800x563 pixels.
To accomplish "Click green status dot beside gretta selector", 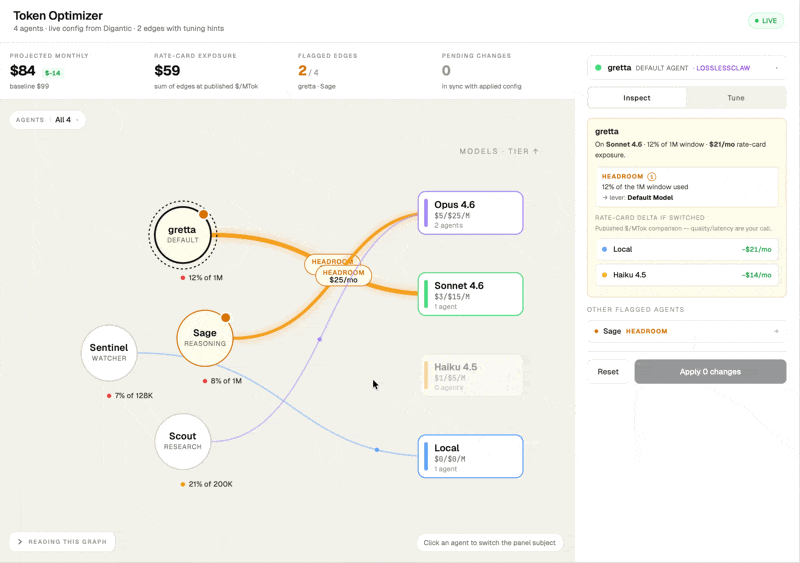I will [x=598, y=67].
